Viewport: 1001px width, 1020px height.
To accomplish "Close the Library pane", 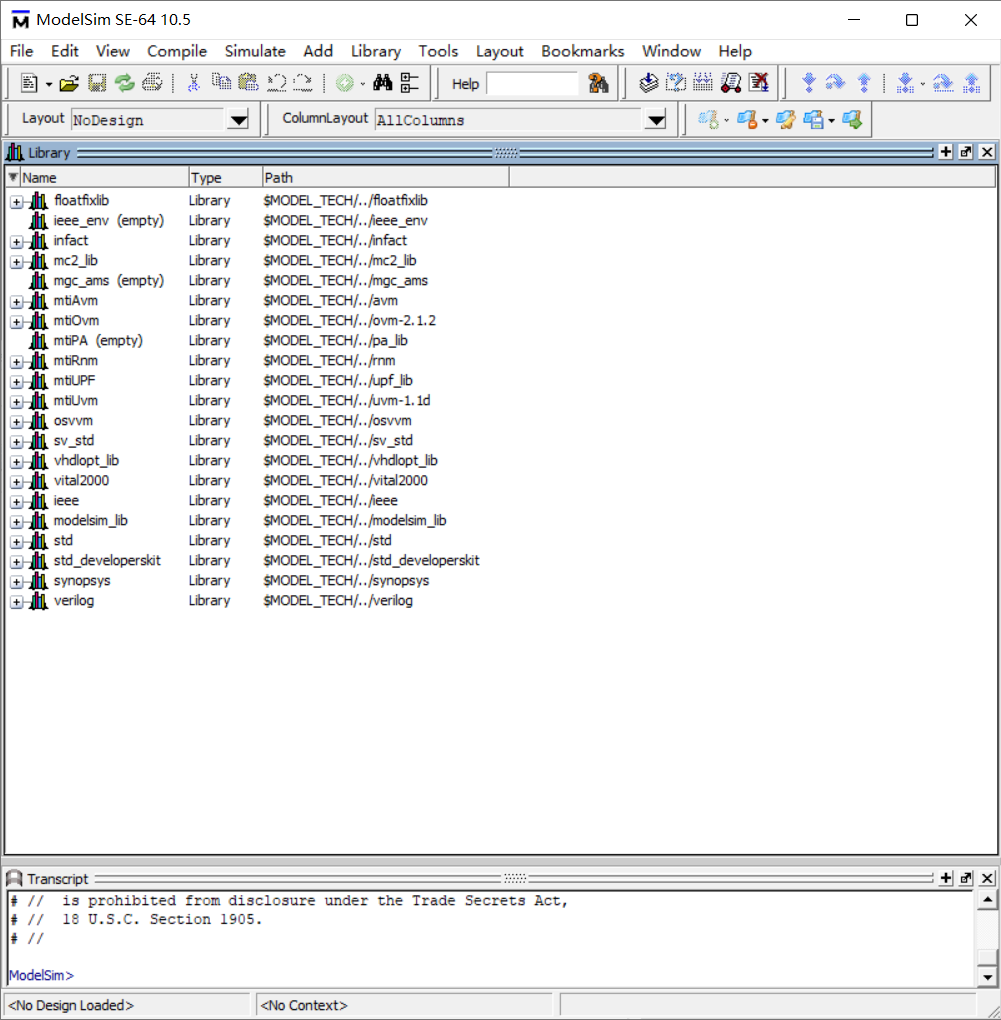I will [987, 152].
